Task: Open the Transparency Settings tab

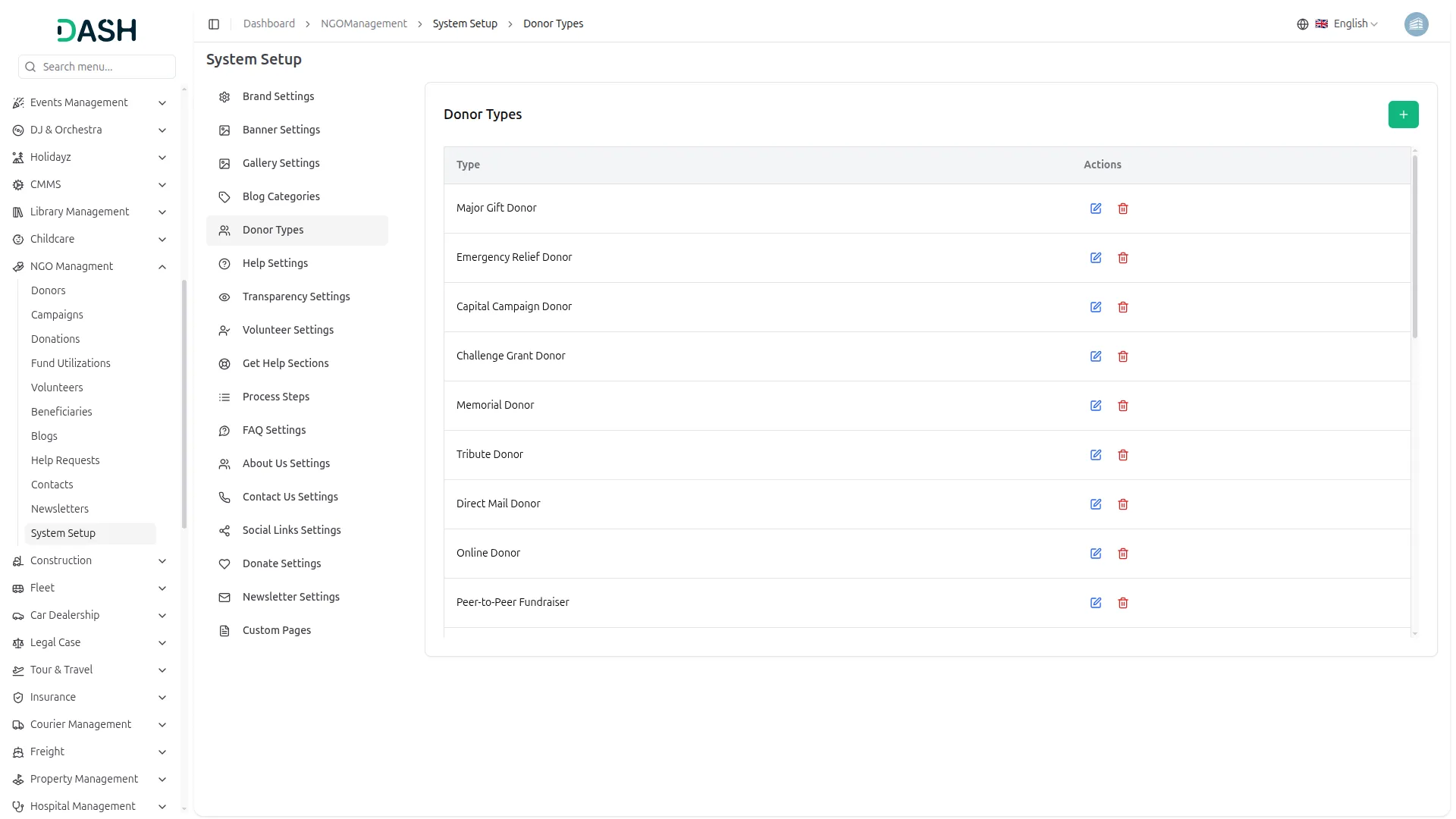Action: 296,297
